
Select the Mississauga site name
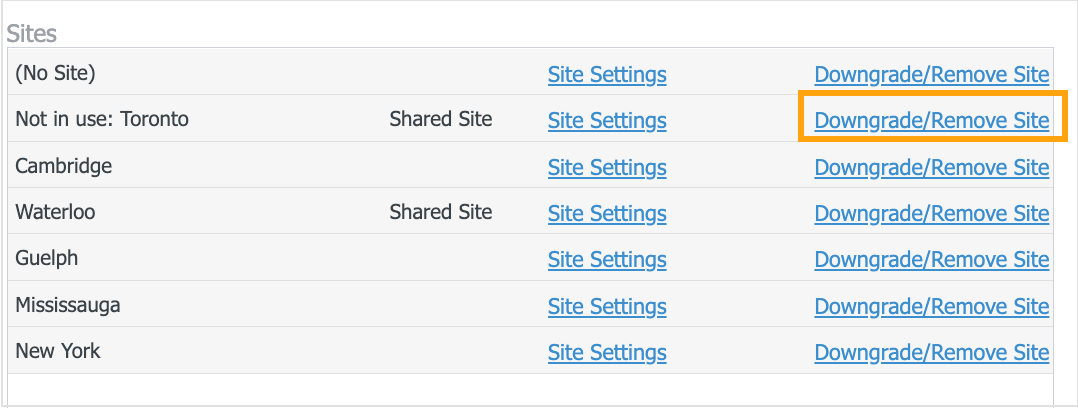point(68,305)
